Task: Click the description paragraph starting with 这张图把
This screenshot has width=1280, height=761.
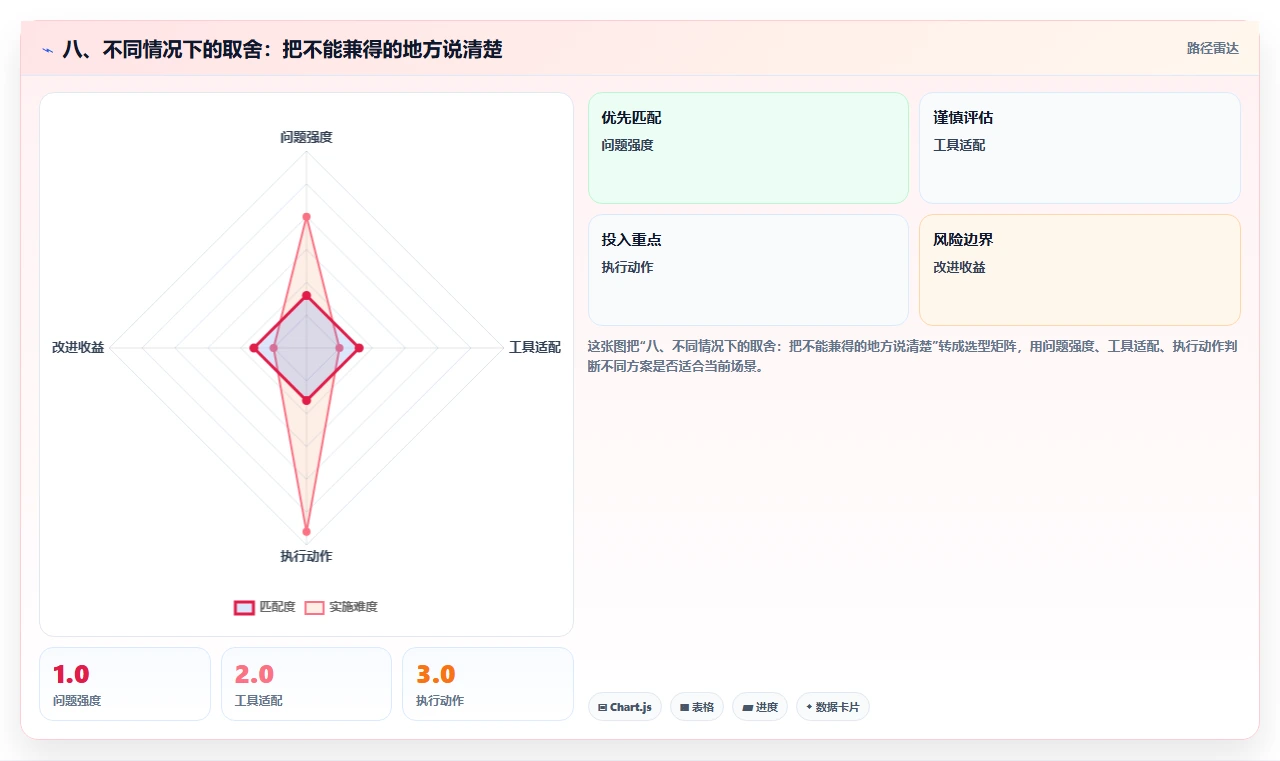Action: [914, 356]
